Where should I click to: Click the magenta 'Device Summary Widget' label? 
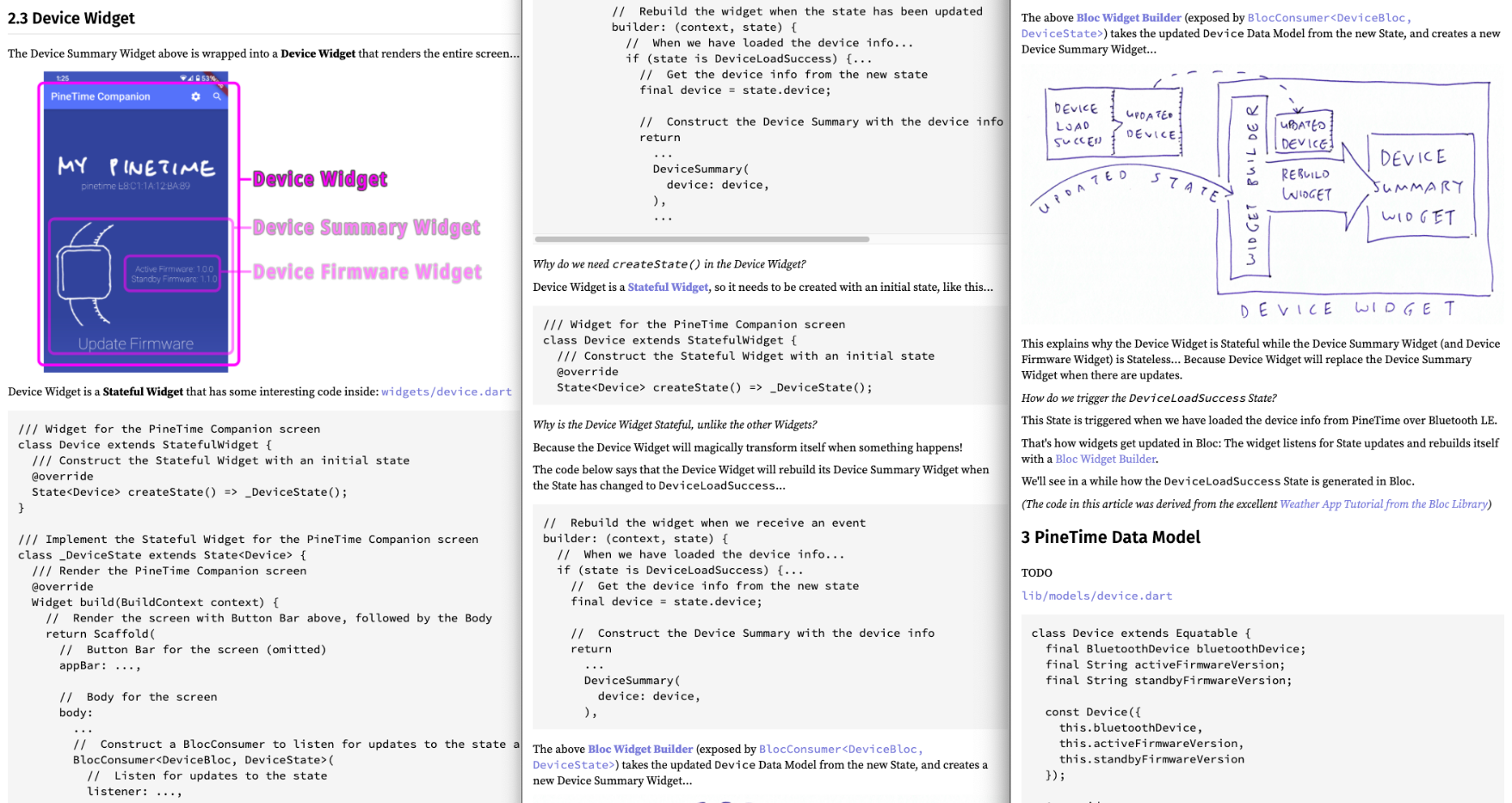[366, 227]
